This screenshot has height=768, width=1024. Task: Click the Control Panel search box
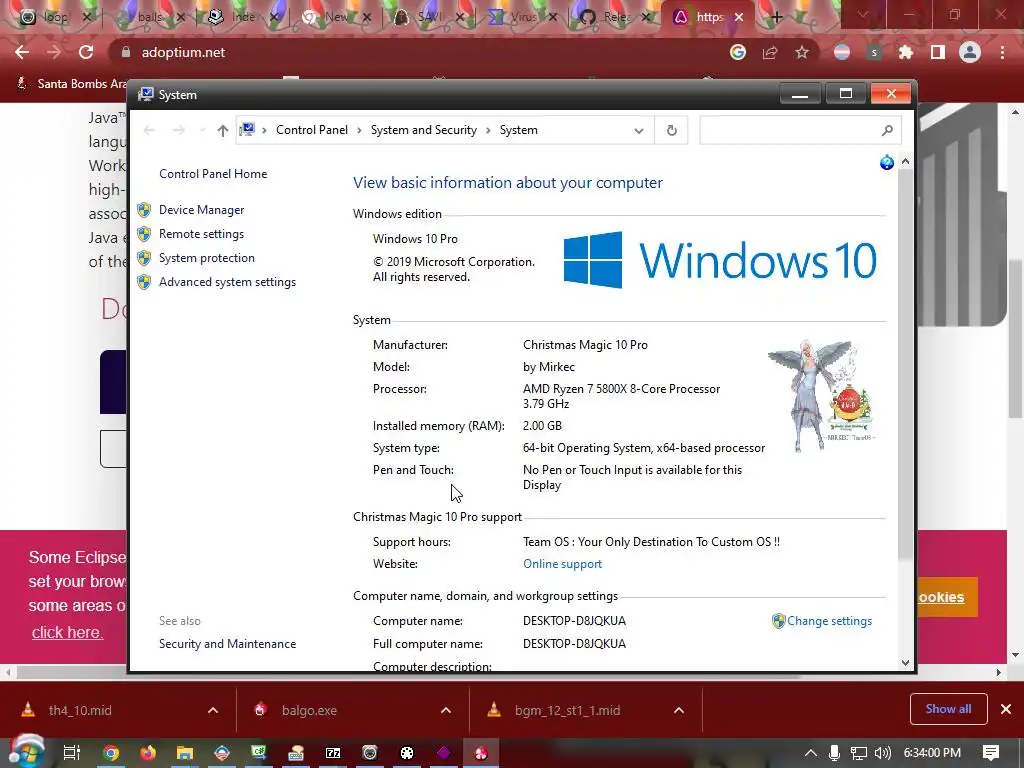click(x=800, y=131)
